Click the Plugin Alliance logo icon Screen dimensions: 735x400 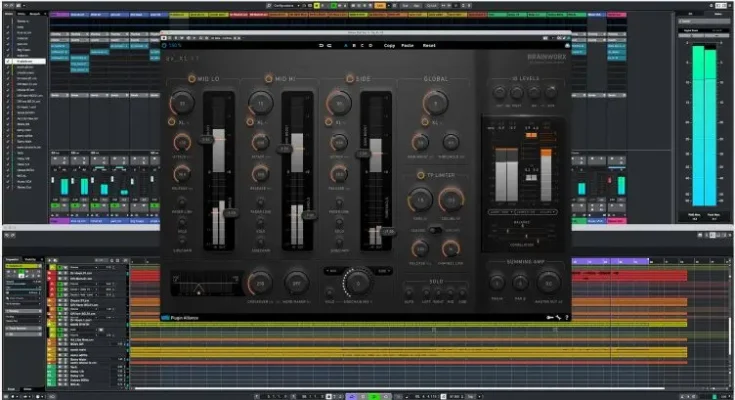tap(166, 318)
